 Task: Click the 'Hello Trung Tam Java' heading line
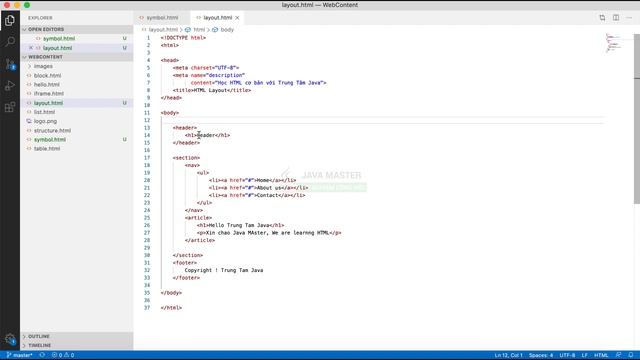240,225
